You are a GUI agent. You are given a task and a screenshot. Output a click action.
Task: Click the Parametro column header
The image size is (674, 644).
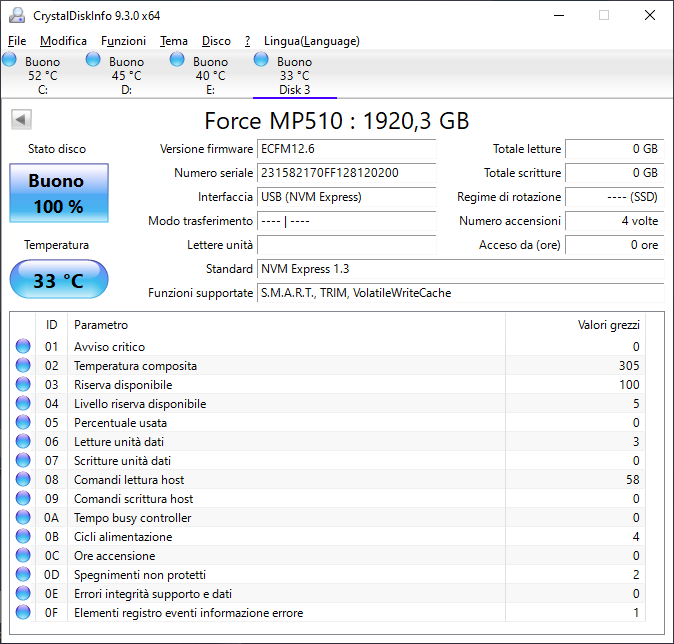pyautogui.click(x=286, y=325)
